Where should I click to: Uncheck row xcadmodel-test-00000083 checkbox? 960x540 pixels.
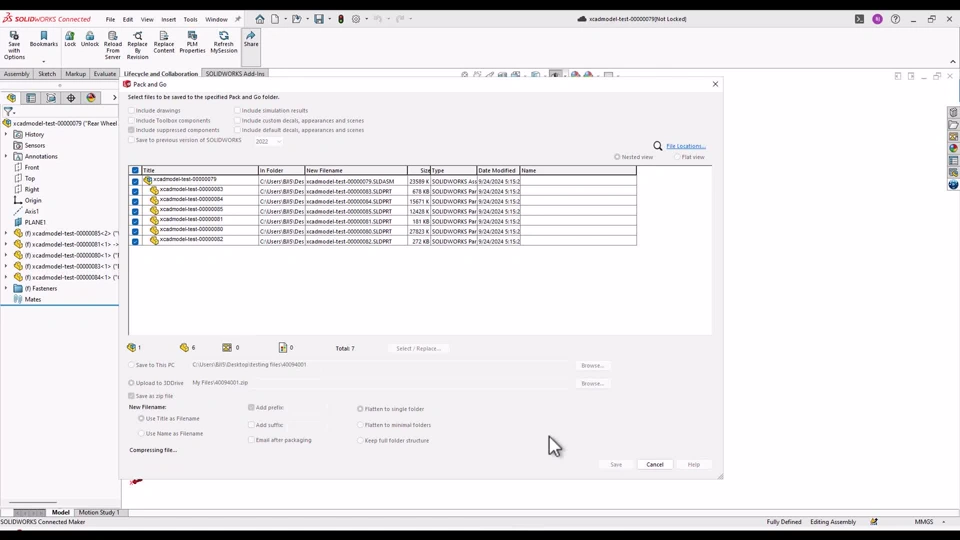point(135,191)
